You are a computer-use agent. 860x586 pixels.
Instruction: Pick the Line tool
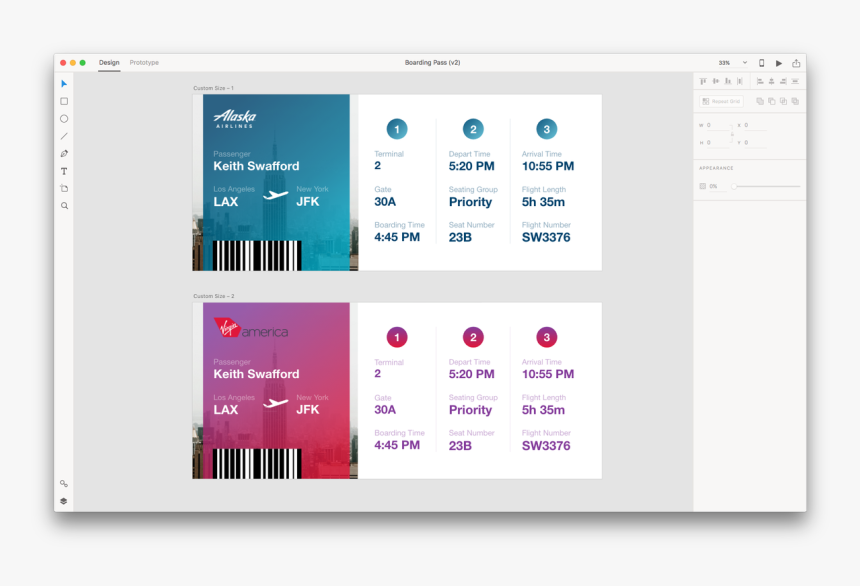click(64, 136)
